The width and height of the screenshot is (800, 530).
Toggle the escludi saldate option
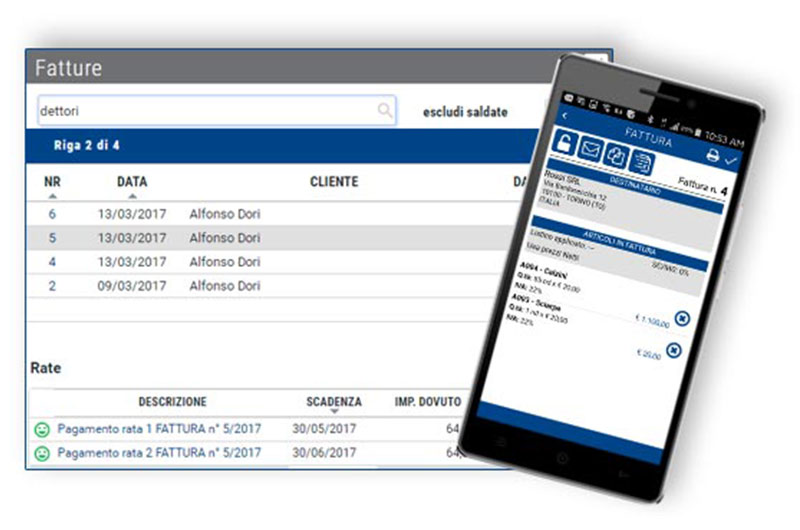click(x=465, y=112)
